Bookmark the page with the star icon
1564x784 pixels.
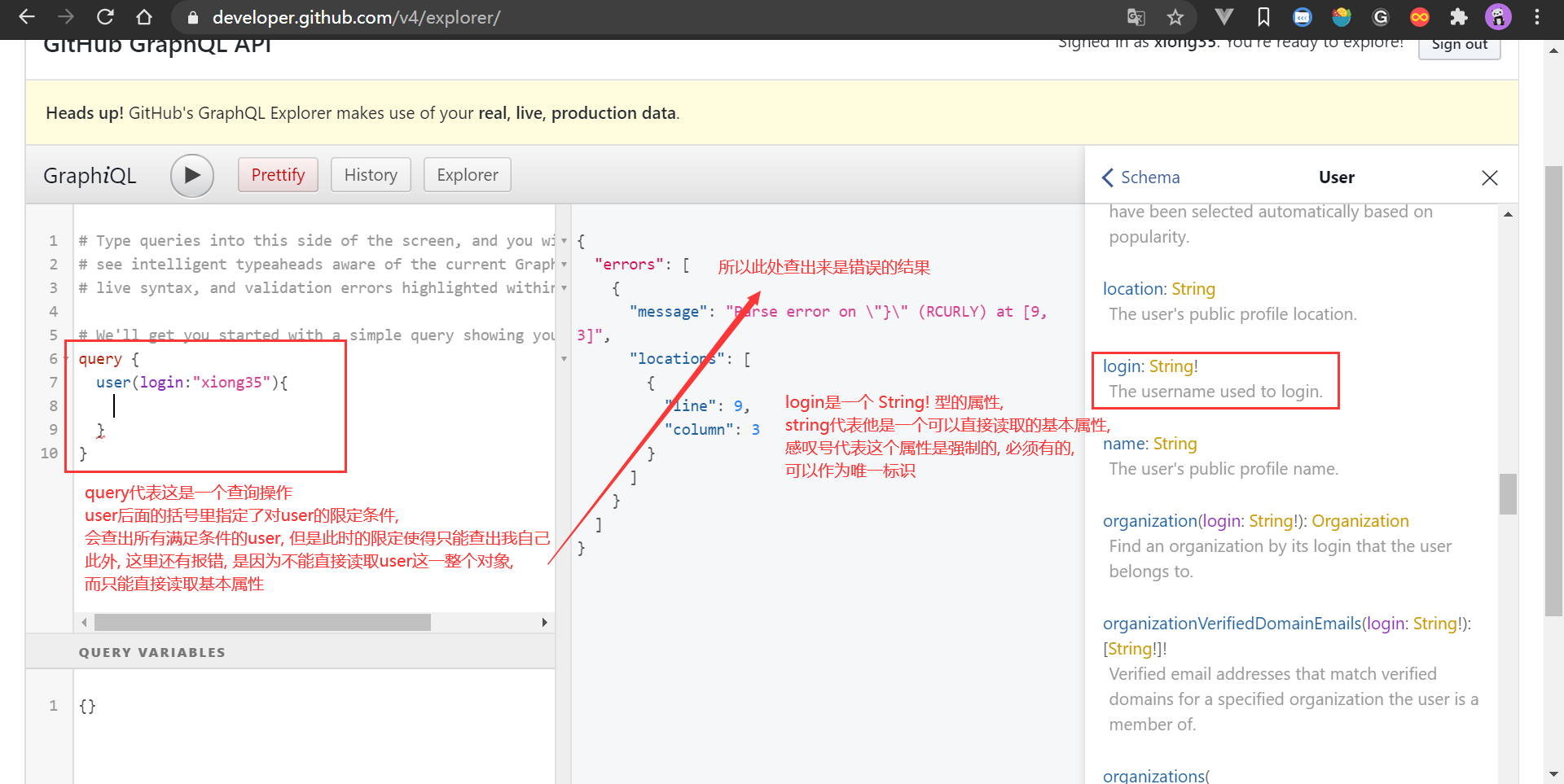1176,16
